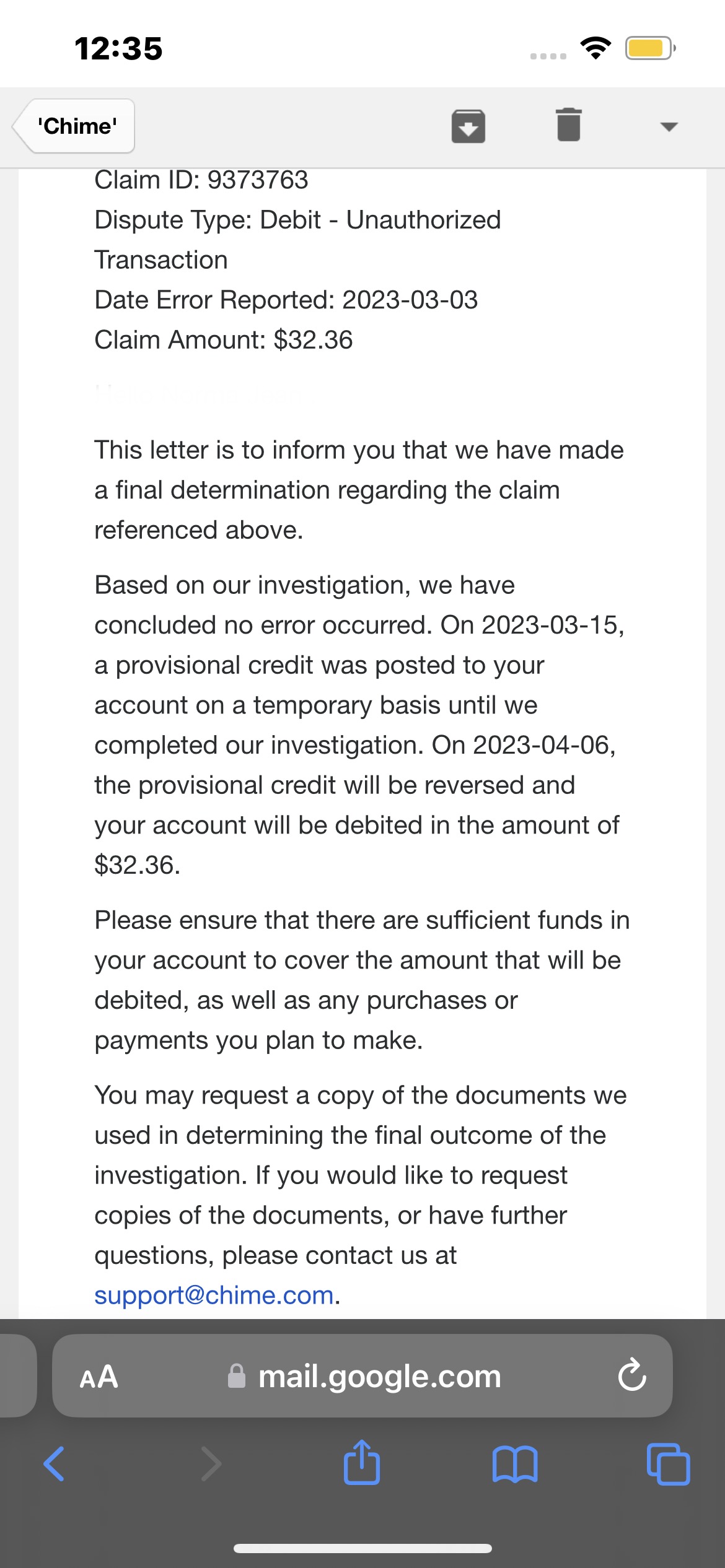Open the support@chime.com email link
This screenshot has width=725, height=1568.
point(214,1295)
